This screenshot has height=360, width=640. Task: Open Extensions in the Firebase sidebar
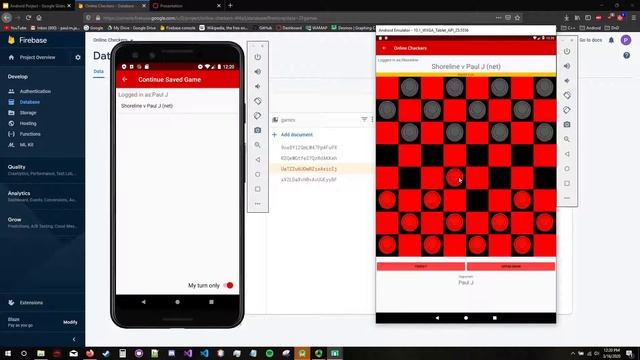pos(31,303)
